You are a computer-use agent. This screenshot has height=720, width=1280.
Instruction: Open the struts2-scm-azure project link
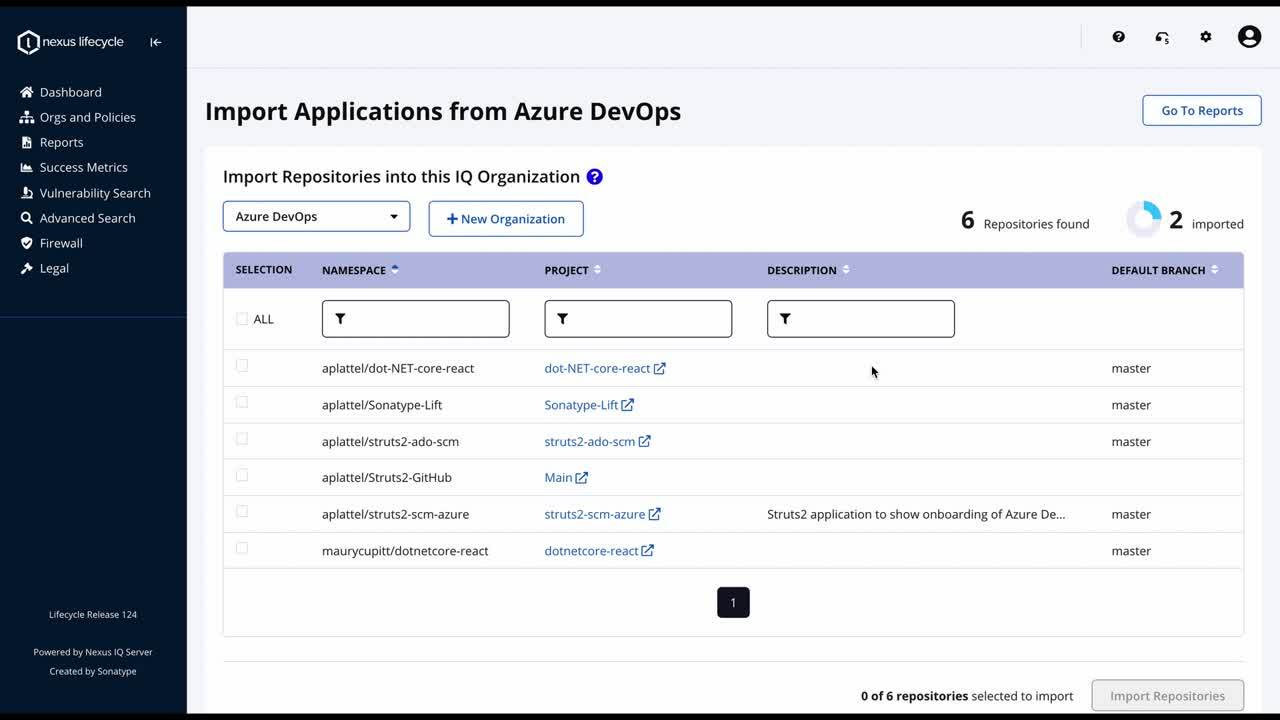pos(602,514)
